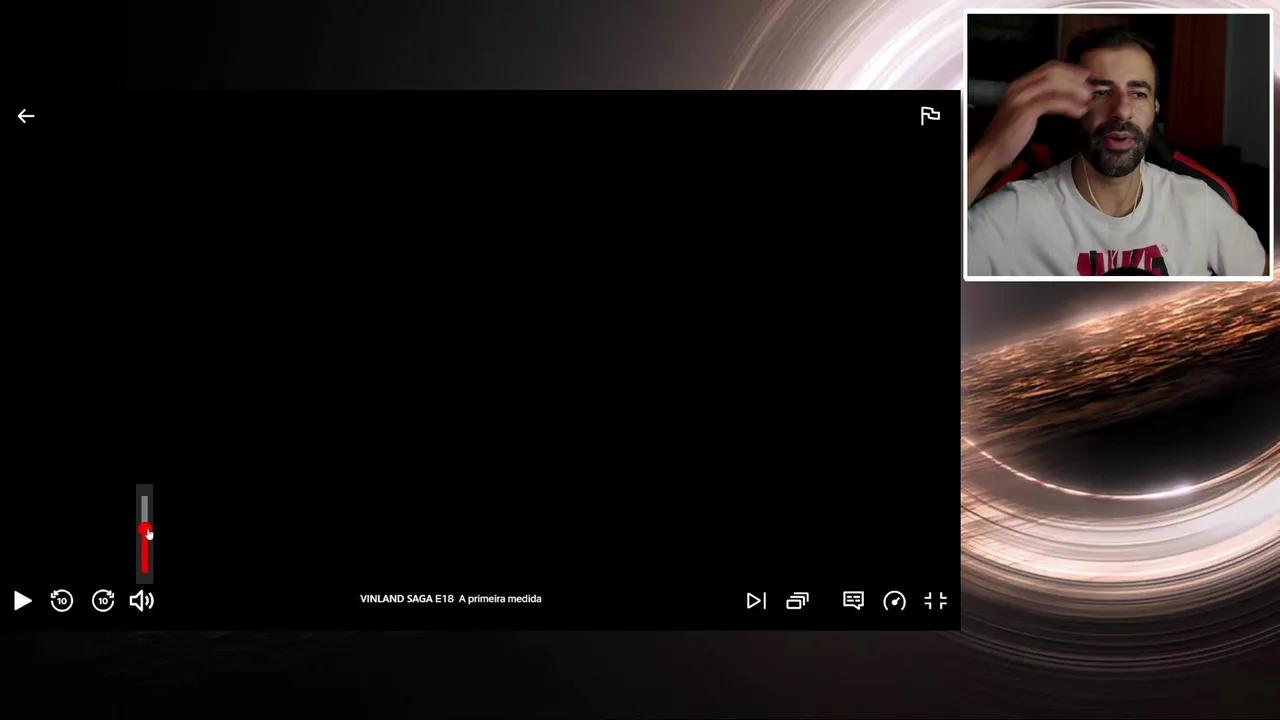Mute audio with the speaker icon

coord(142,601)
